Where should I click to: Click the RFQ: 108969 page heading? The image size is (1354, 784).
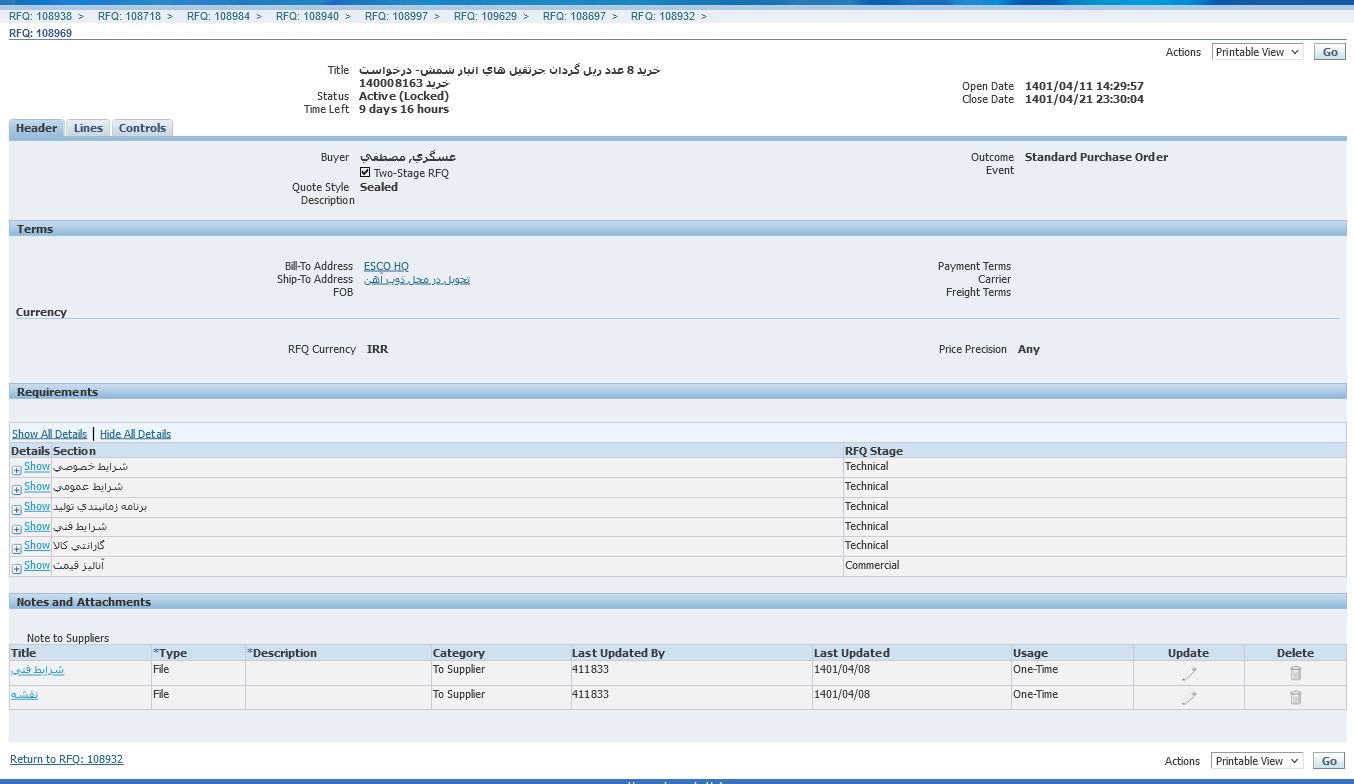tap(40, 33)
